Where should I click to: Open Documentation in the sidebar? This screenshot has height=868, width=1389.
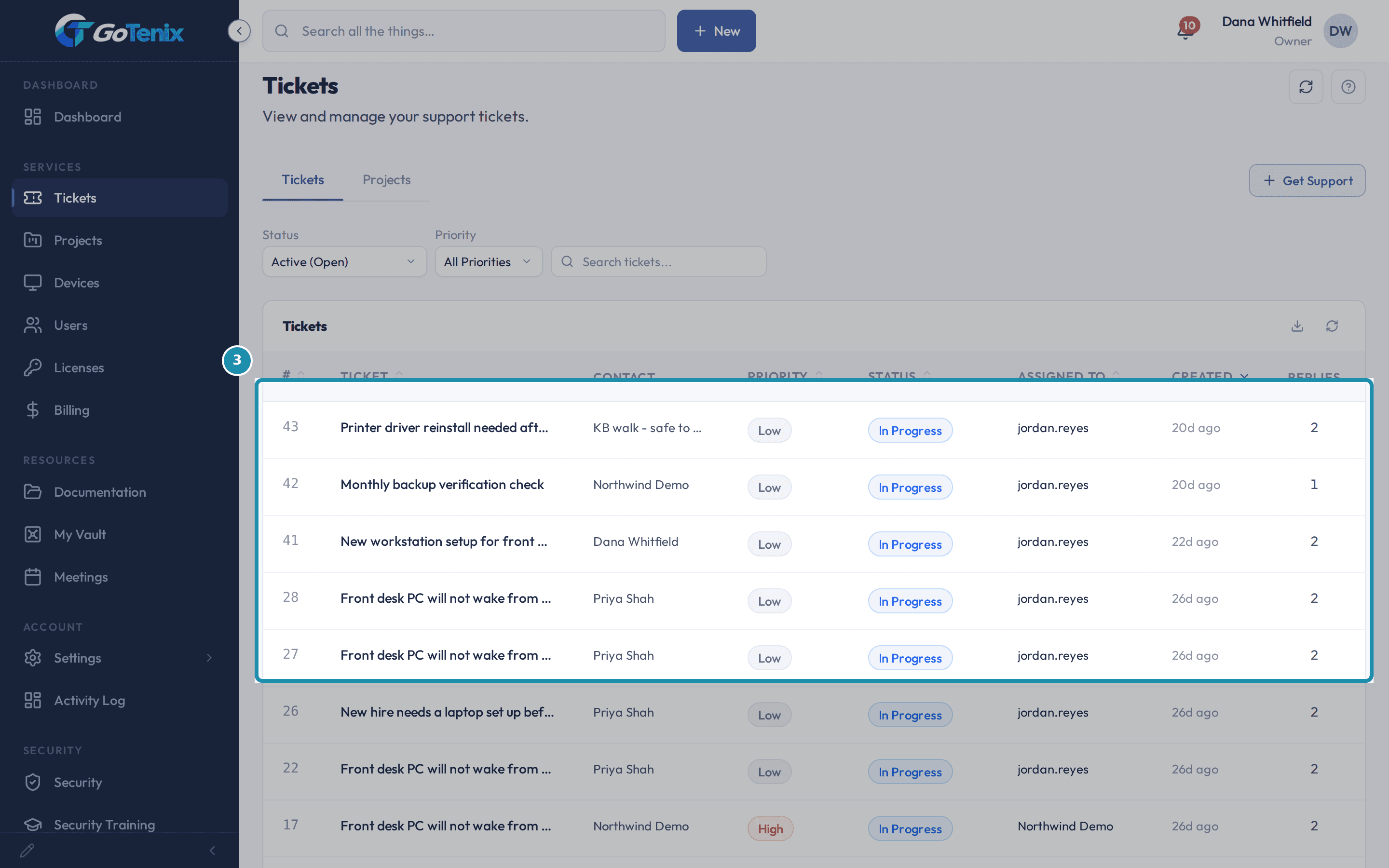tap(120, 492)
